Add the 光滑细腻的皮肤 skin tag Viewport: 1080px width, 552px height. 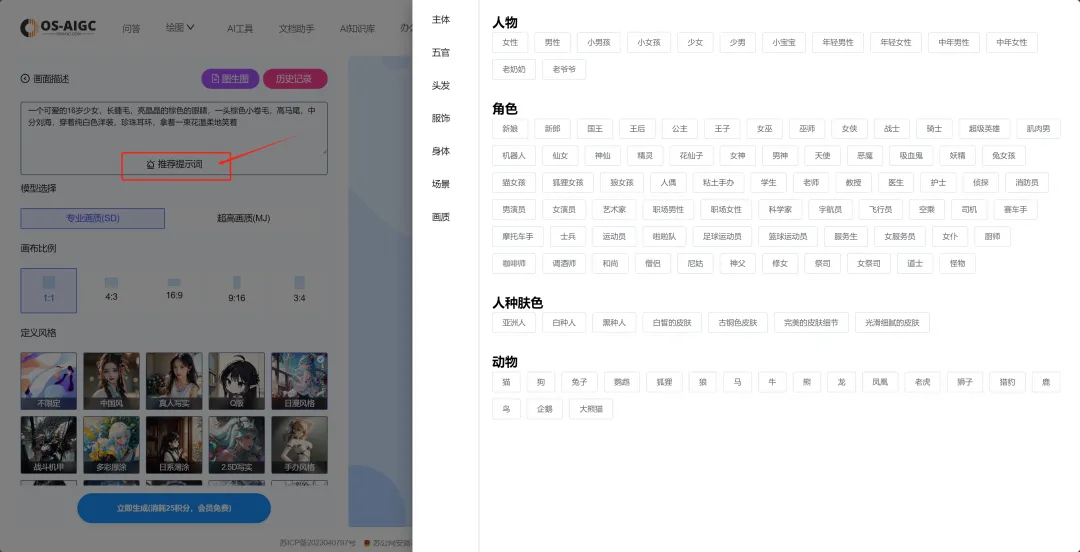[x=893, y=323]
